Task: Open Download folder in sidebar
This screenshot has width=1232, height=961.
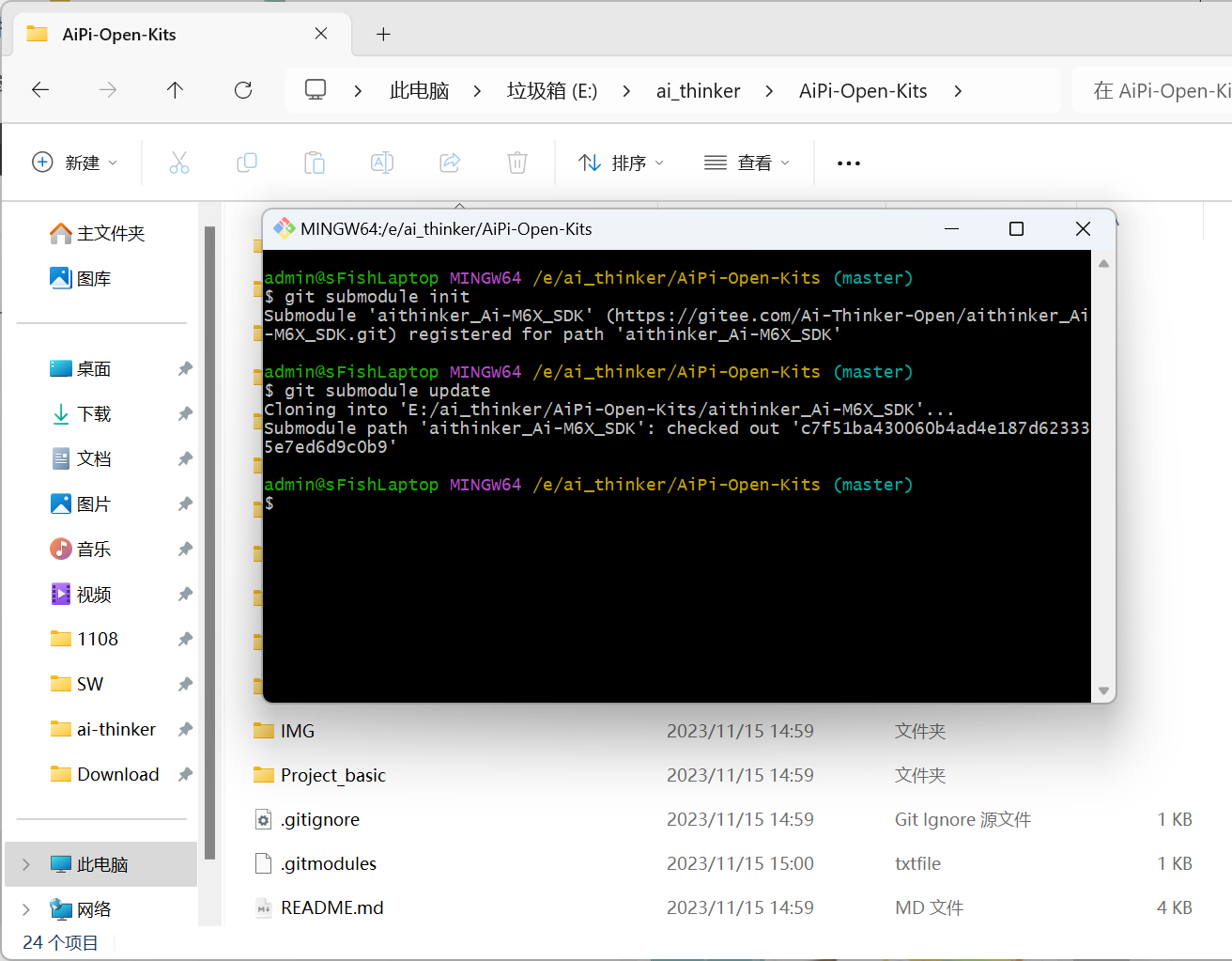Action: click(104, 774)
